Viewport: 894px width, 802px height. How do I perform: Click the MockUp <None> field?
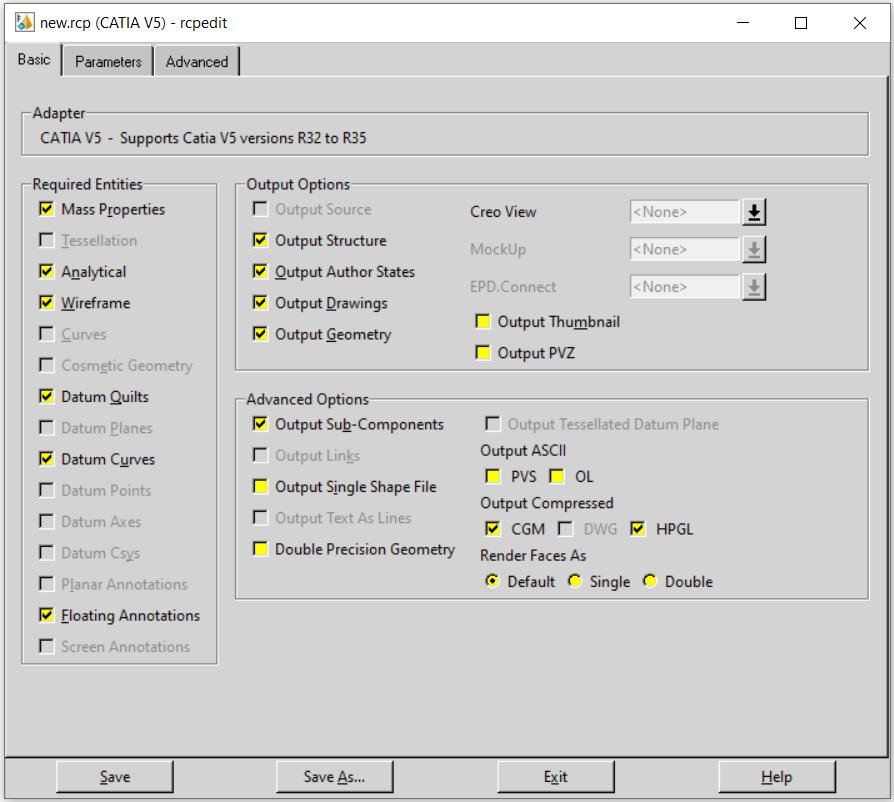(x=684, y=250)
